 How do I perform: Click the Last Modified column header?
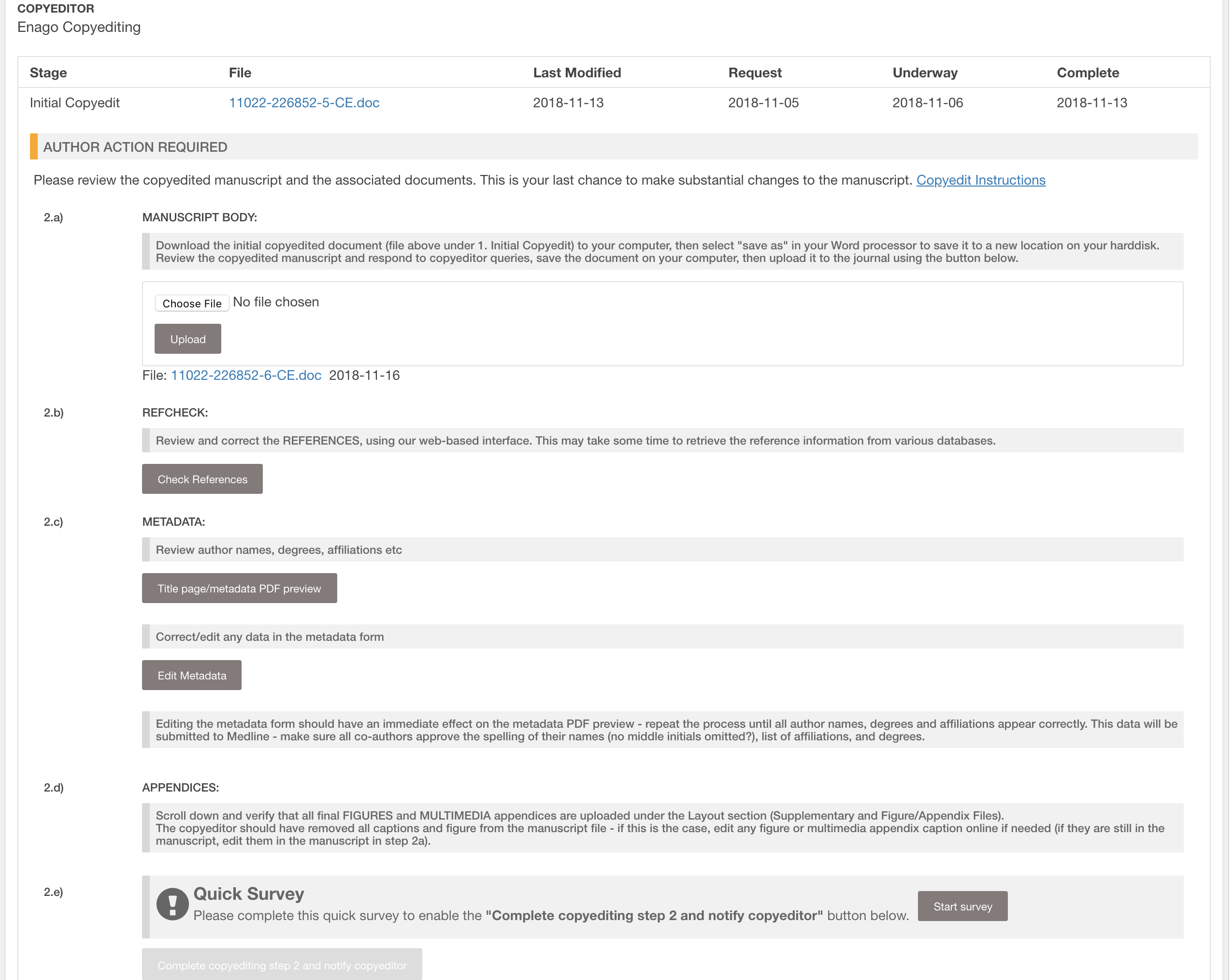click(576, 72)
